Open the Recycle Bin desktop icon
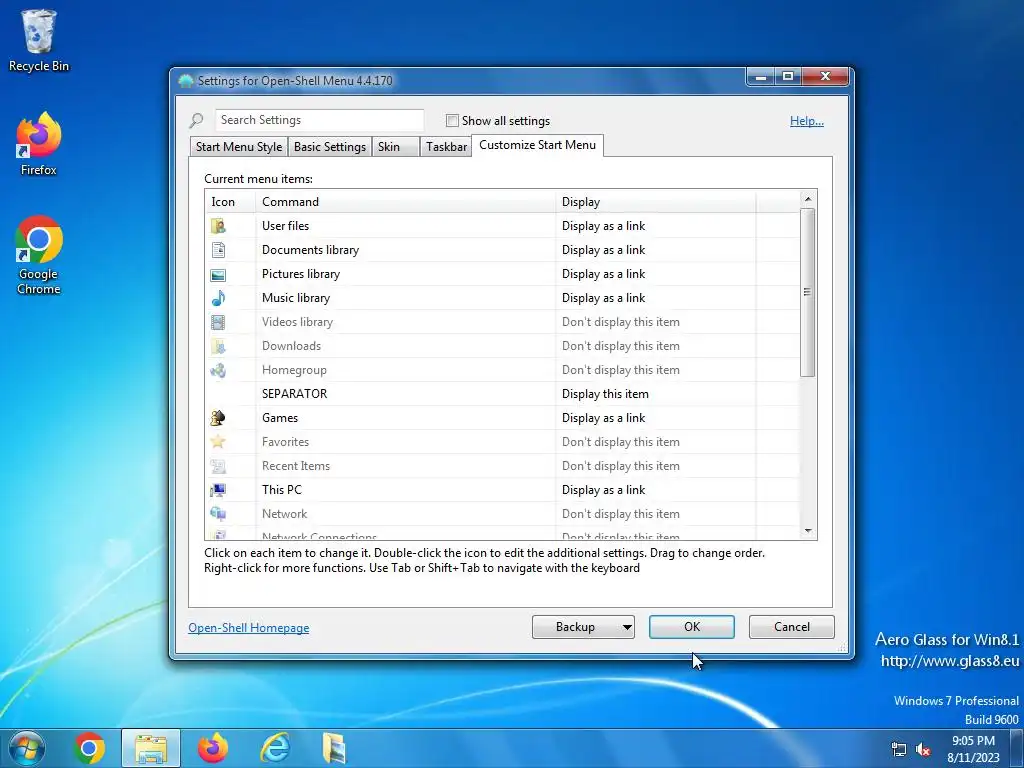The height and width of the screenshot is (768, 1024). coord(39,39)
